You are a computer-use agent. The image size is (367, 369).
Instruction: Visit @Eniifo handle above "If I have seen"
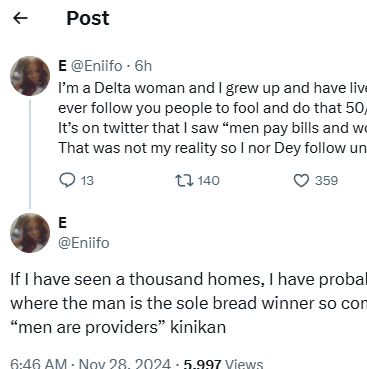pos(84,243)
